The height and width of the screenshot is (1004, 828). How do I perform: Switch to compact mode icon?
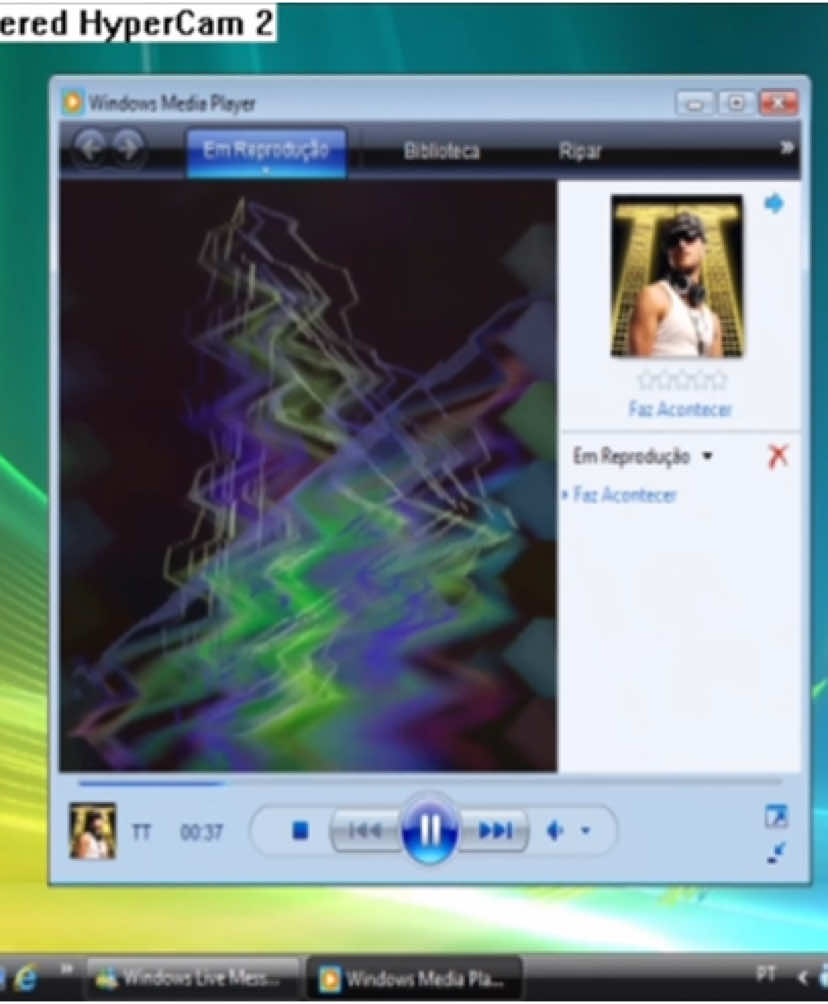776,853
